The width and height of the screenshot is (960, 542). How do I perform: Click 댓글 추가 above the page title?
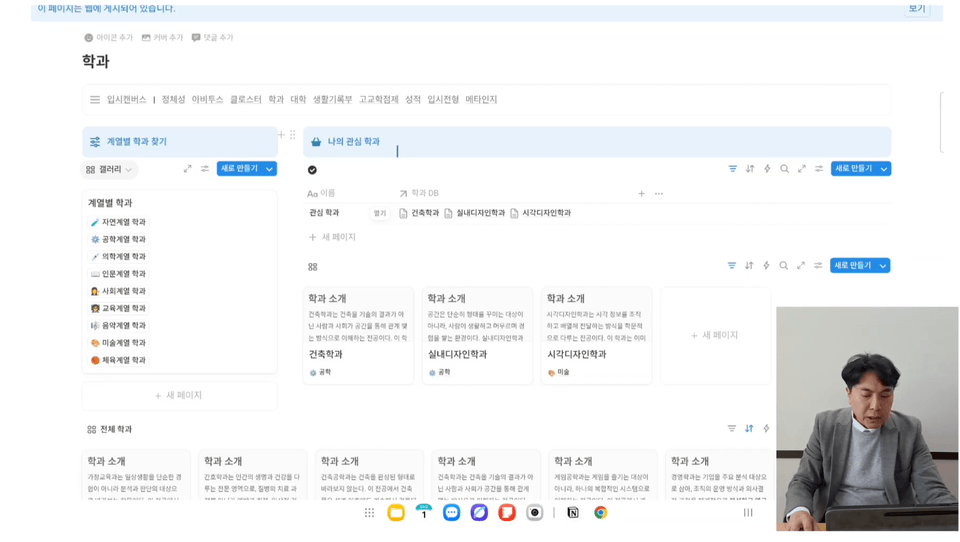(212, 37)
